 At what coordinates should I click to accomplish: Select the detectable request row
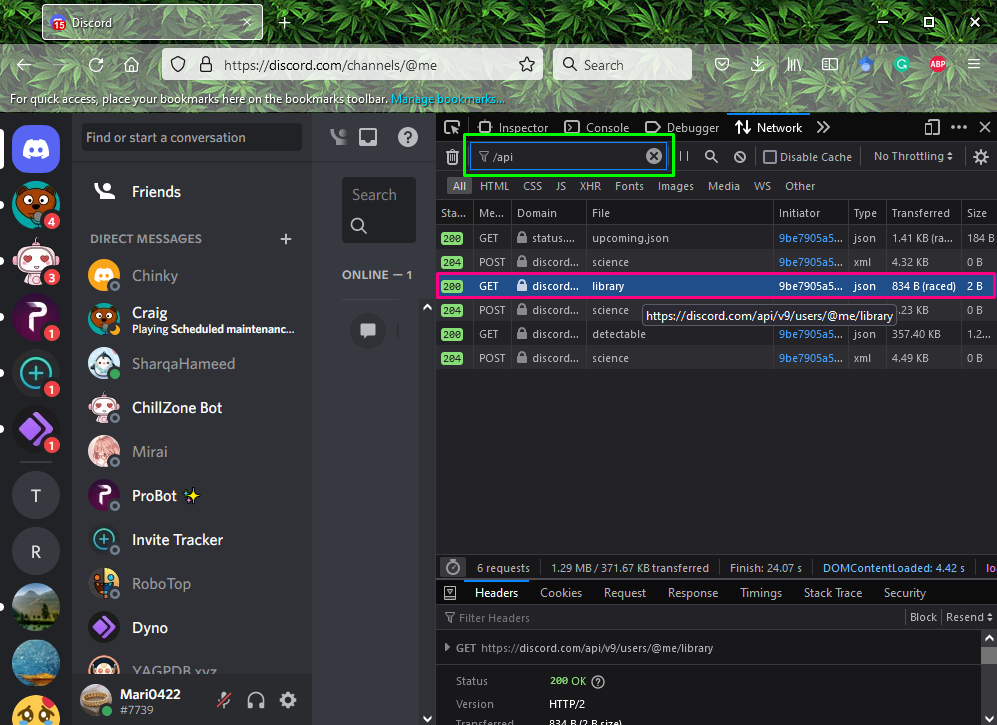[716, 334]
